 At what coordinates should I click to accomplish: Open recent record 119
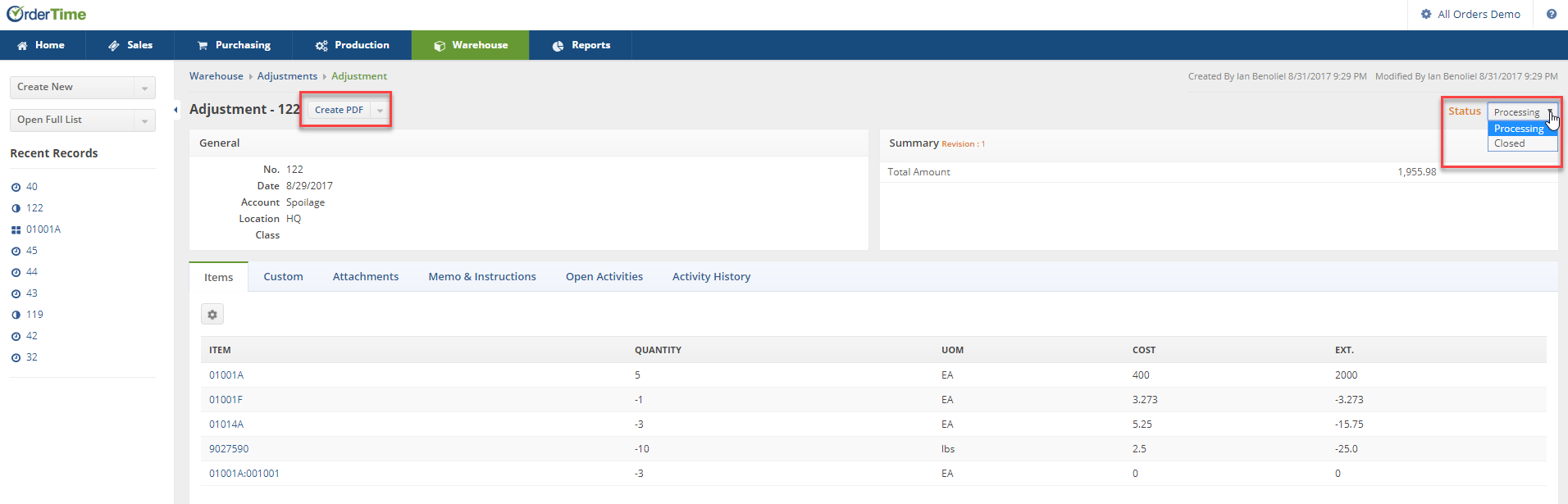point(34,315)
